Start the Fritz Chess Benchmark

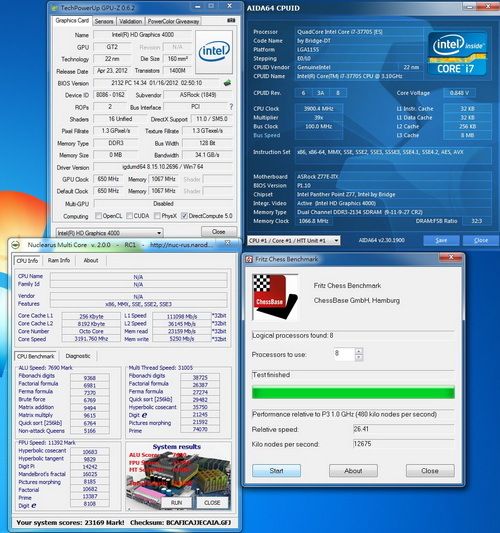pyautogui.click(x=276, y=471)
